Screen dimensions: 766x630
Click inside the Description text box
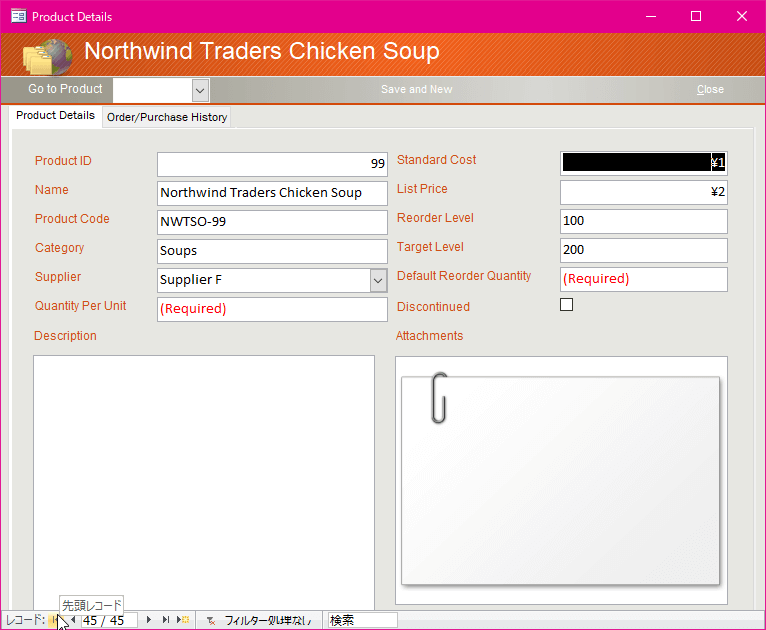click(x=204, y=483)
